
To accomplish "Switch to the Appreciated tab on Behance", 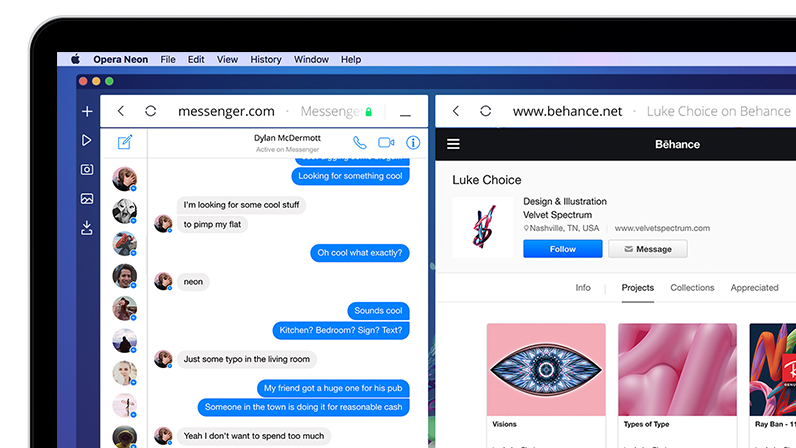I will (754, 287).
